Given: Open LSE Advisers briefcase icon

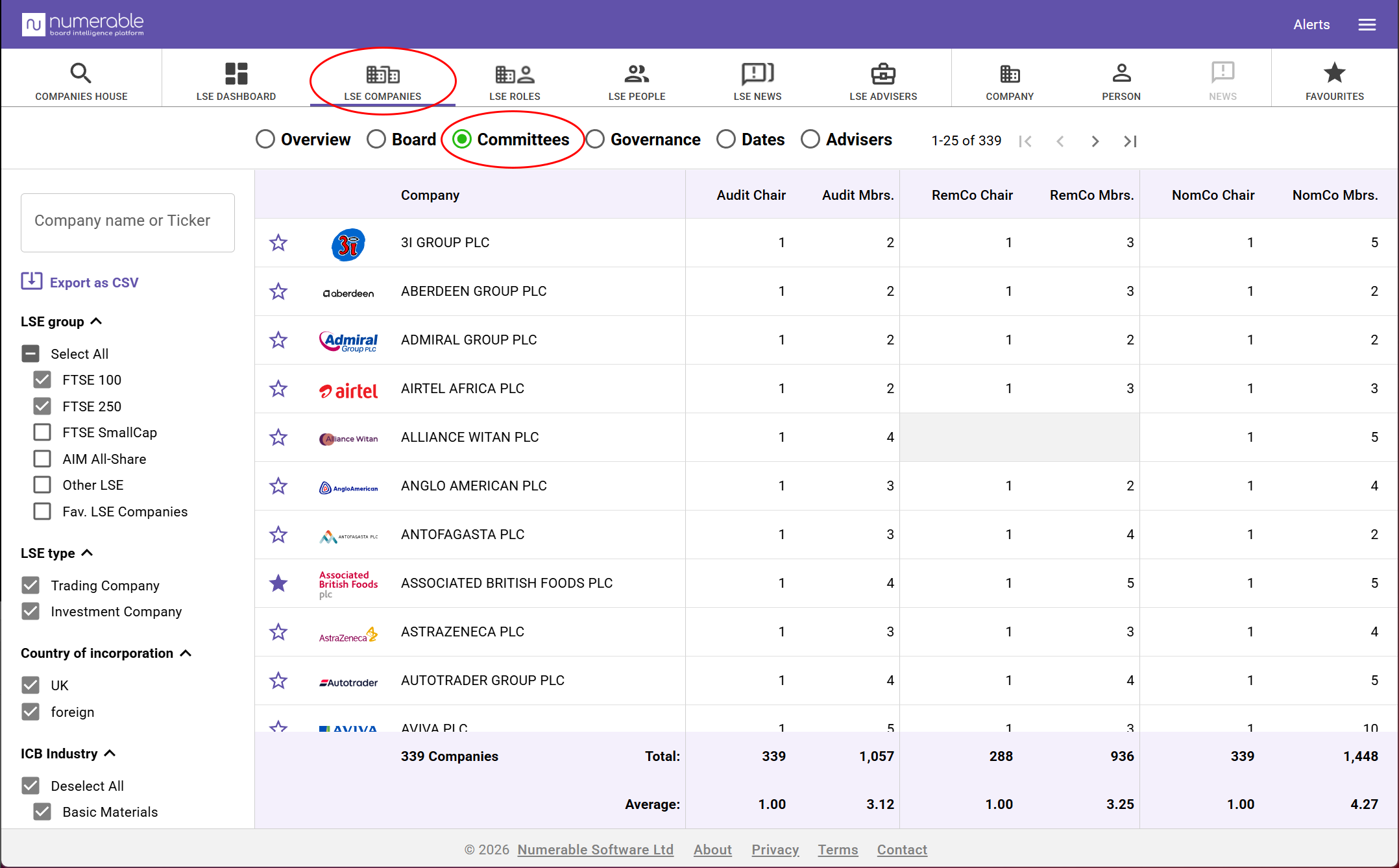Looking at the screenshot, I should (x=883, y=74).
